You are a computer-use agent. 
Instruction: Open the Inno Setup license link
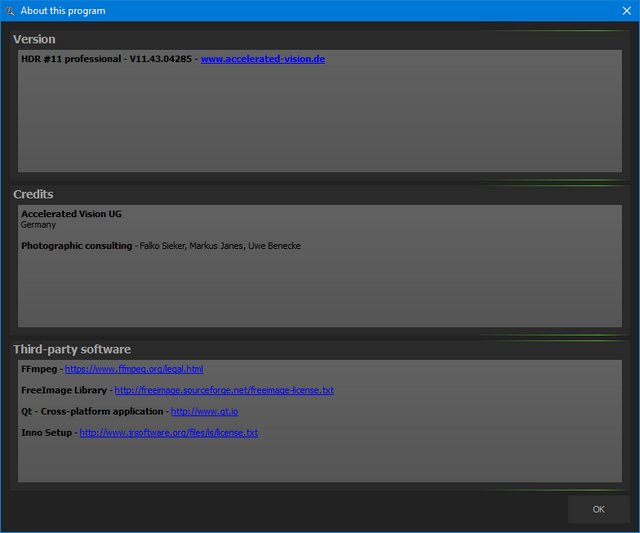[x=168, y=433]
